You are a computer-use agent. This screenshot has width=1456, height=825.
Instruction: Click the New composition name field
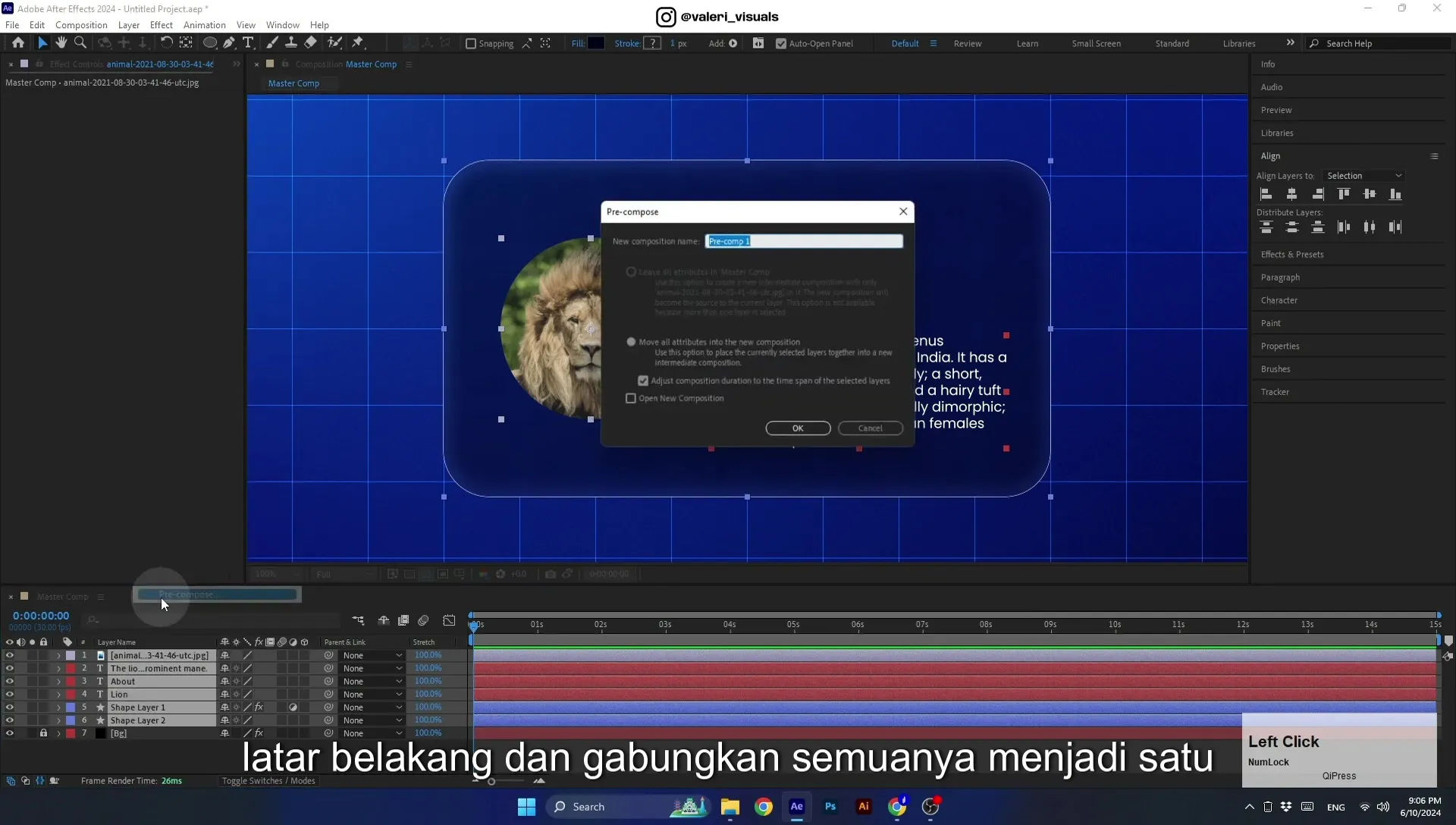[x=804, y=241]
